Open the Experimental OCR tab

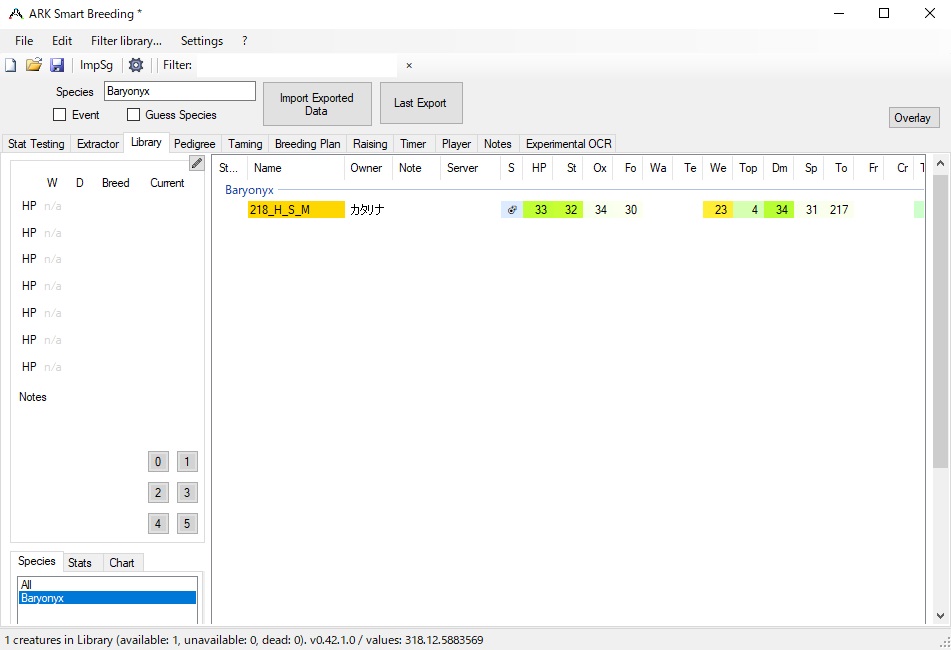coord(568,144)
